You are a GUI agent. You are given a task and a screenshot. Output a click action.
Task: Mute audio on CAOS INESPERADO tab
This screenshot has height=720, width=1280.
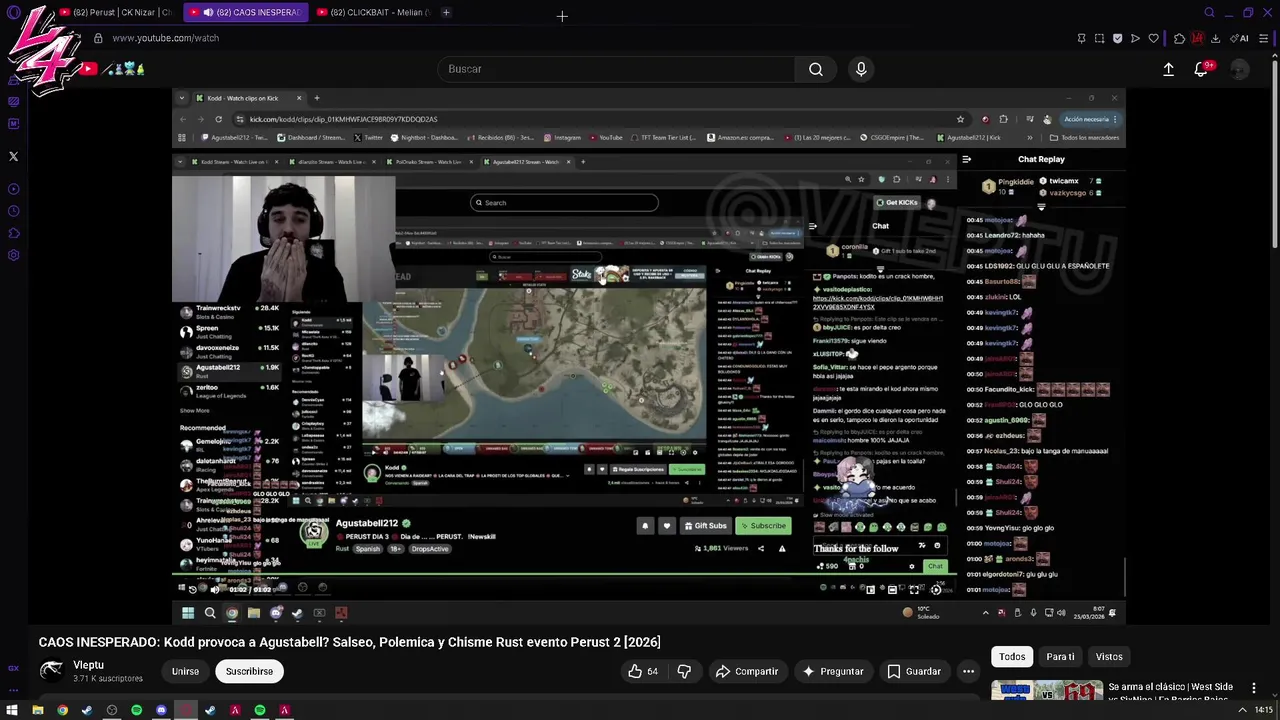[x=208, y=13]
